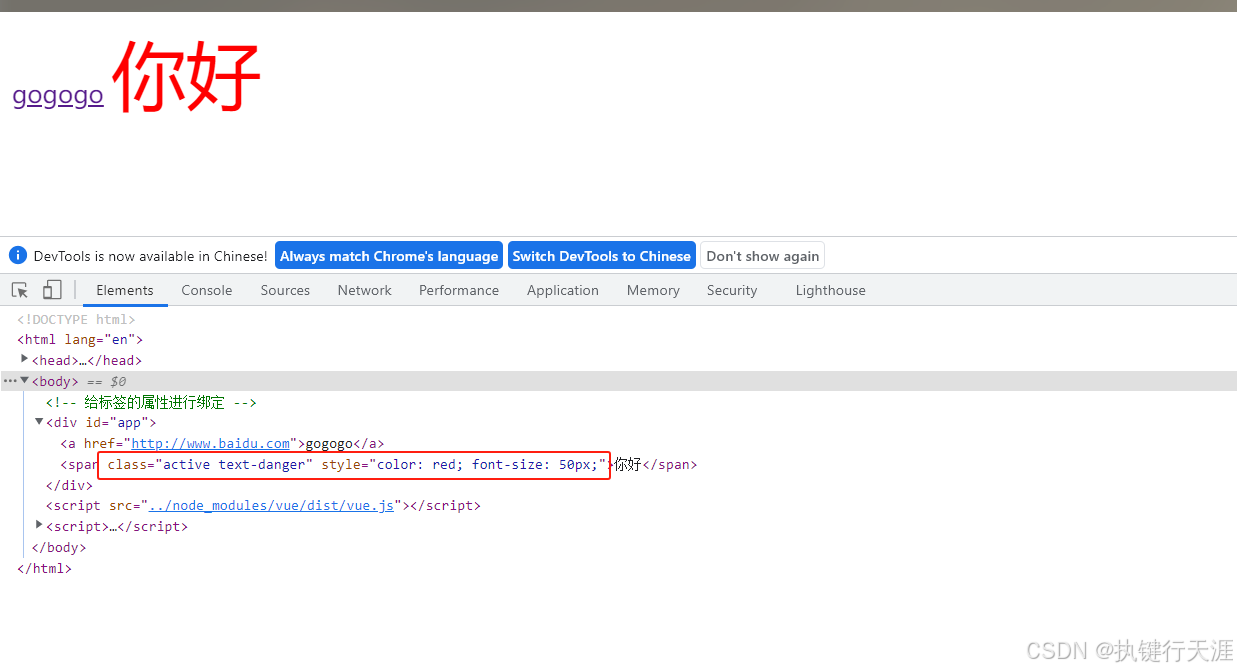Click the Always match Chrome's language button

click(x=388, y=255)
